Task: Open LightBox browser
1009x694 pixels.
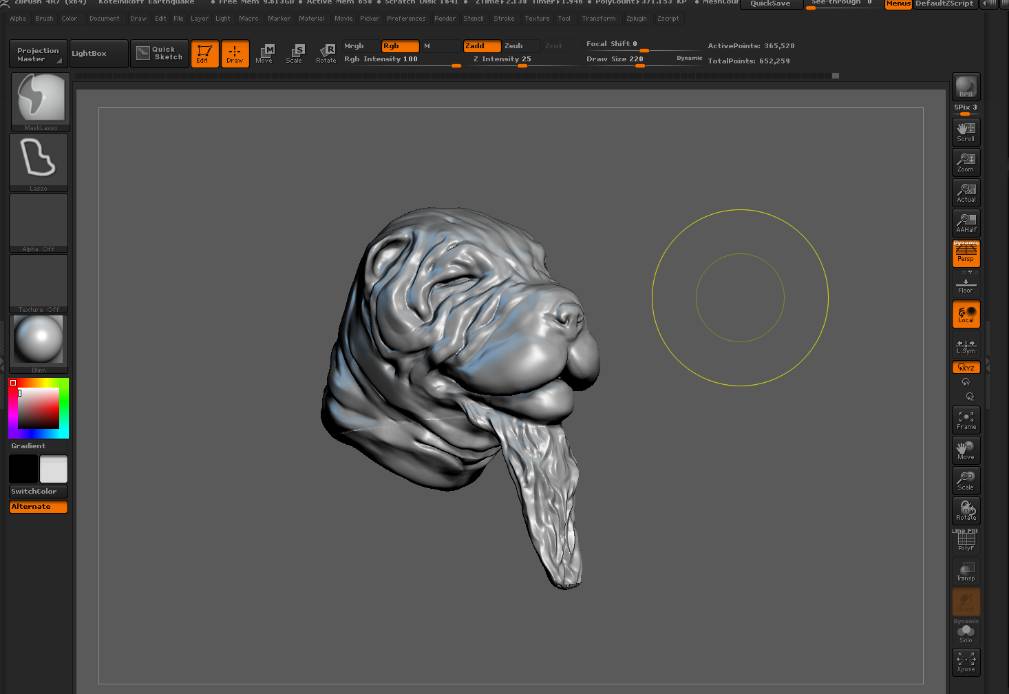Action: tap(98, 53)
